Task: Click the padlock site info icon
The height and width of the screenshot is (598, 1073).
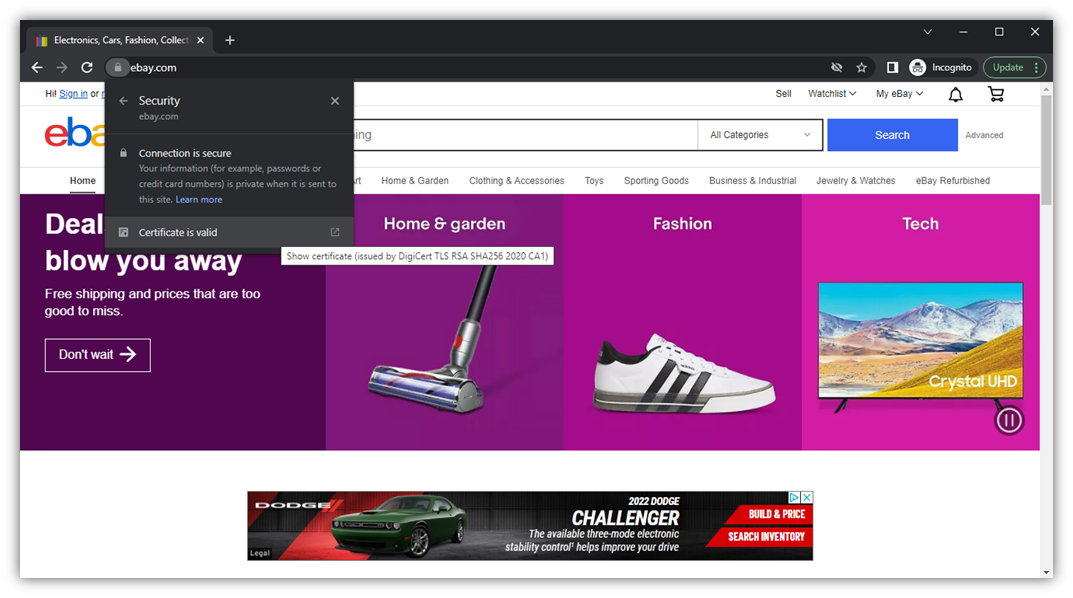Action: 118,67
